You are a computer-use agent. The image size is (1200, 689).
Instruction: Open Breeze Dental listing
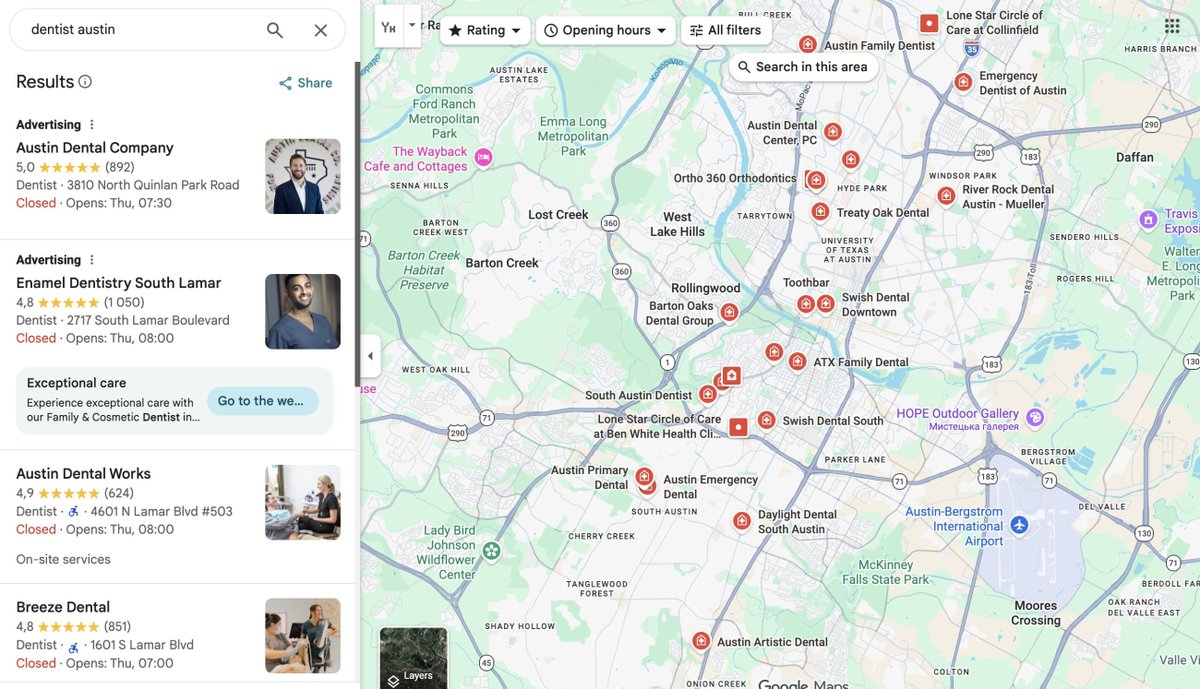click(x=63, y=607)
